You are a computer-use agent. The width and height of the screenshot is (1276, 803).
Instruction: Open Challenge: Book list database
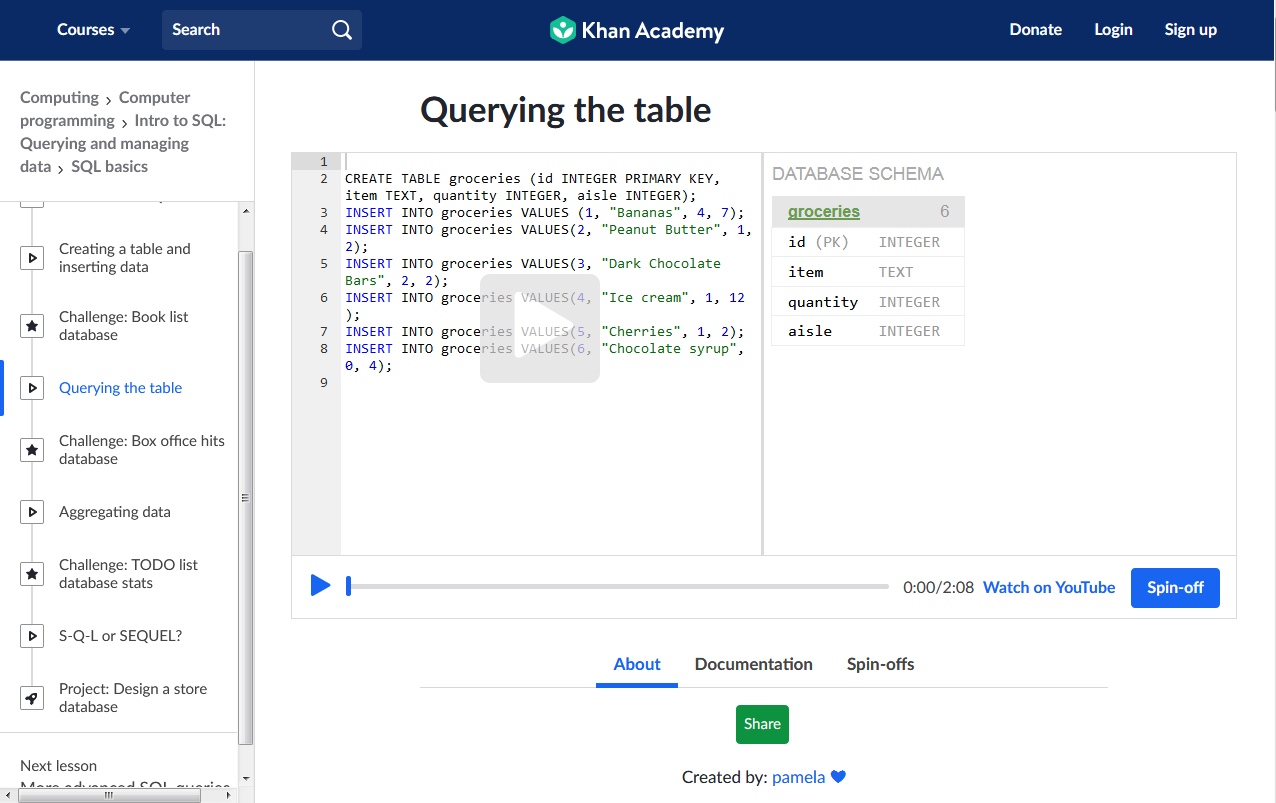[x=124, y=326]
